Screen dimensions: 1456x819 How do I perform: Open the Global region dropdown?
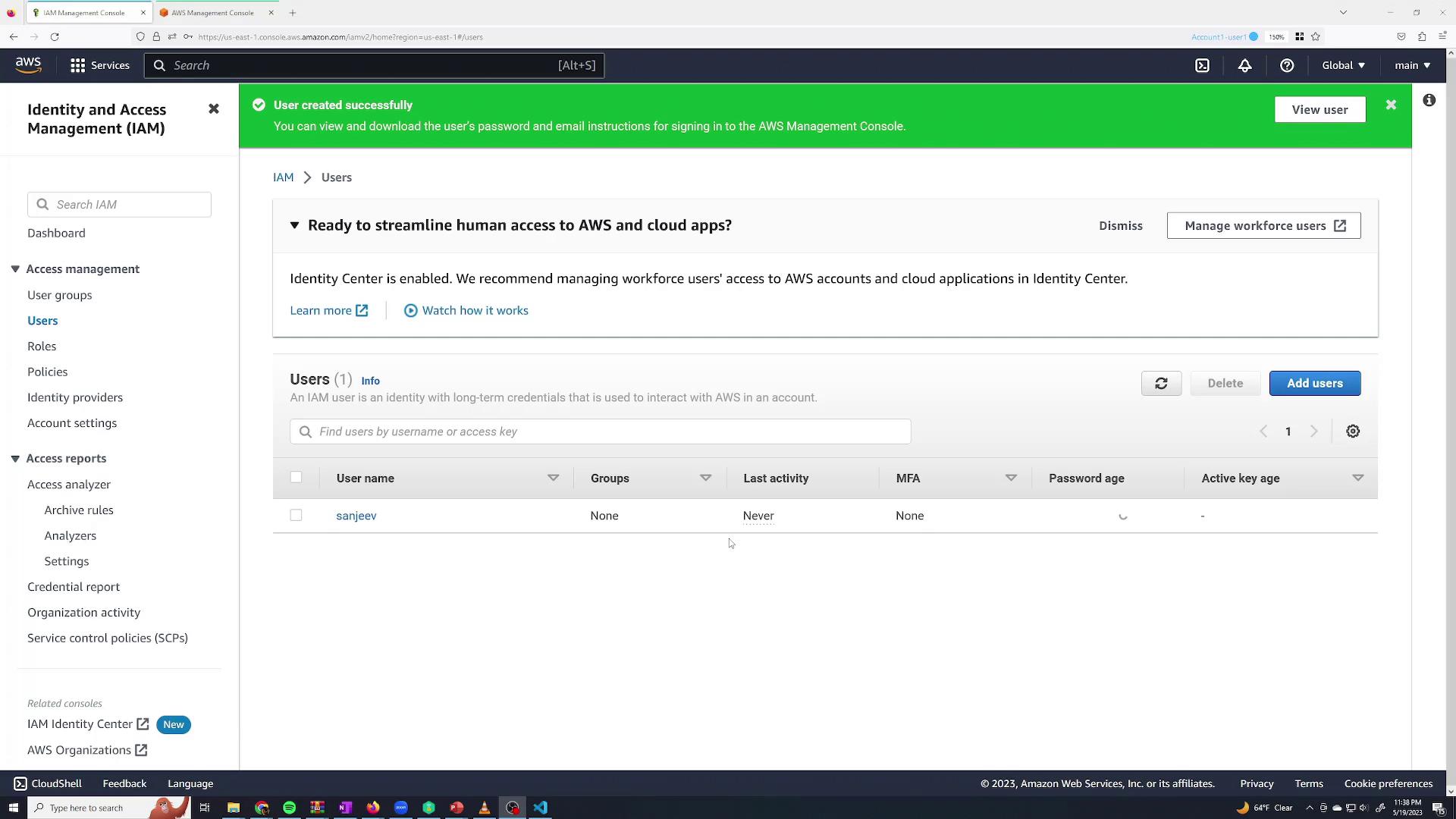click(1343, 66)
